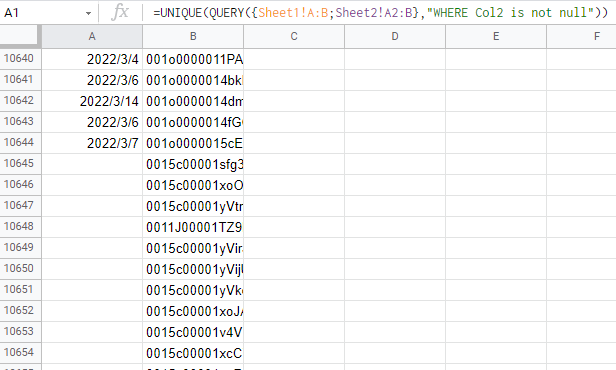Select row header 10643
The height and width of the screenshot is (370, 616).
click(x=20, y=122)
